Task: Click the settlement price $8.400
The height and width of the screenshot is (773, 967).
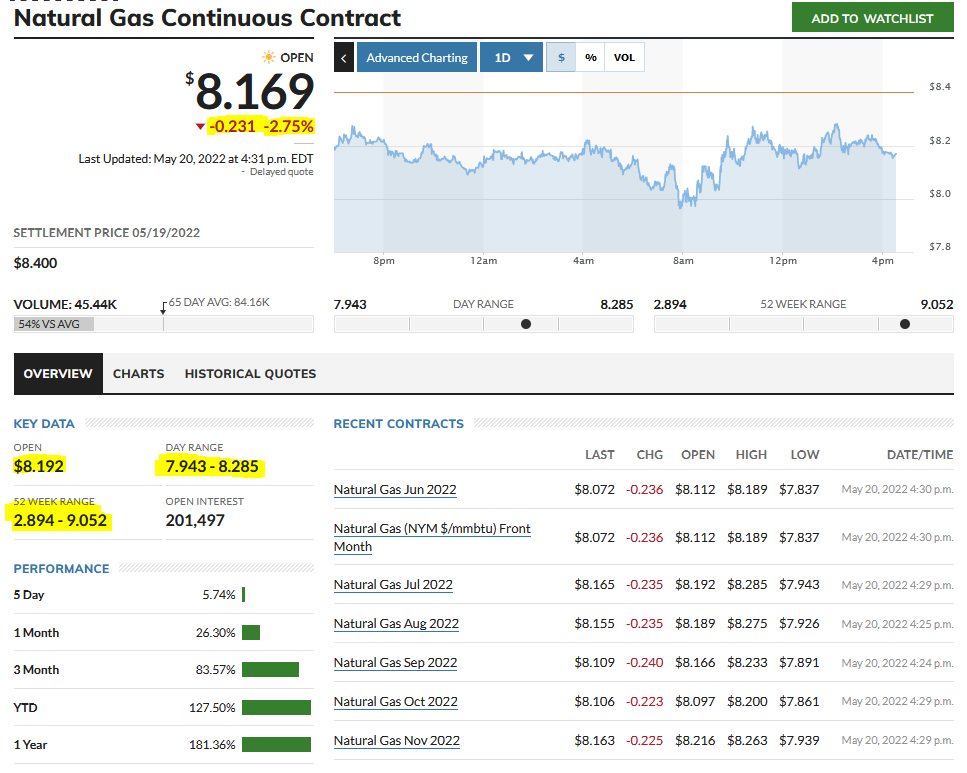Action: point(35,263)
